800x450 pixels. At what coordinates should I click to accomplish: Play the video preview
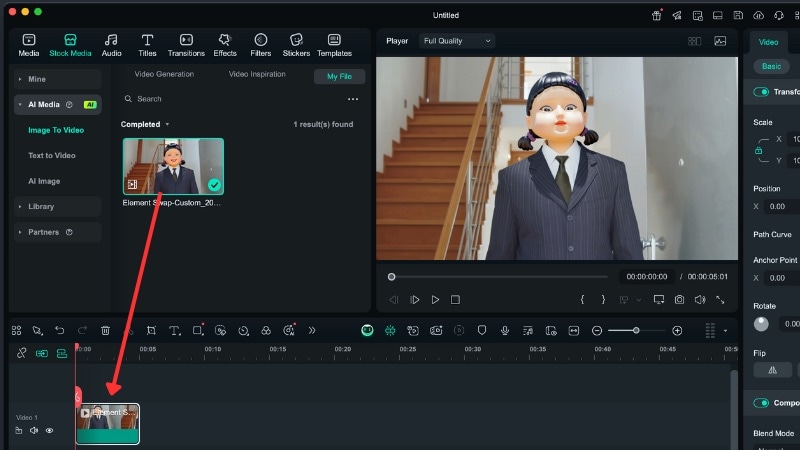pyautogui.click(x=435, y=300)
